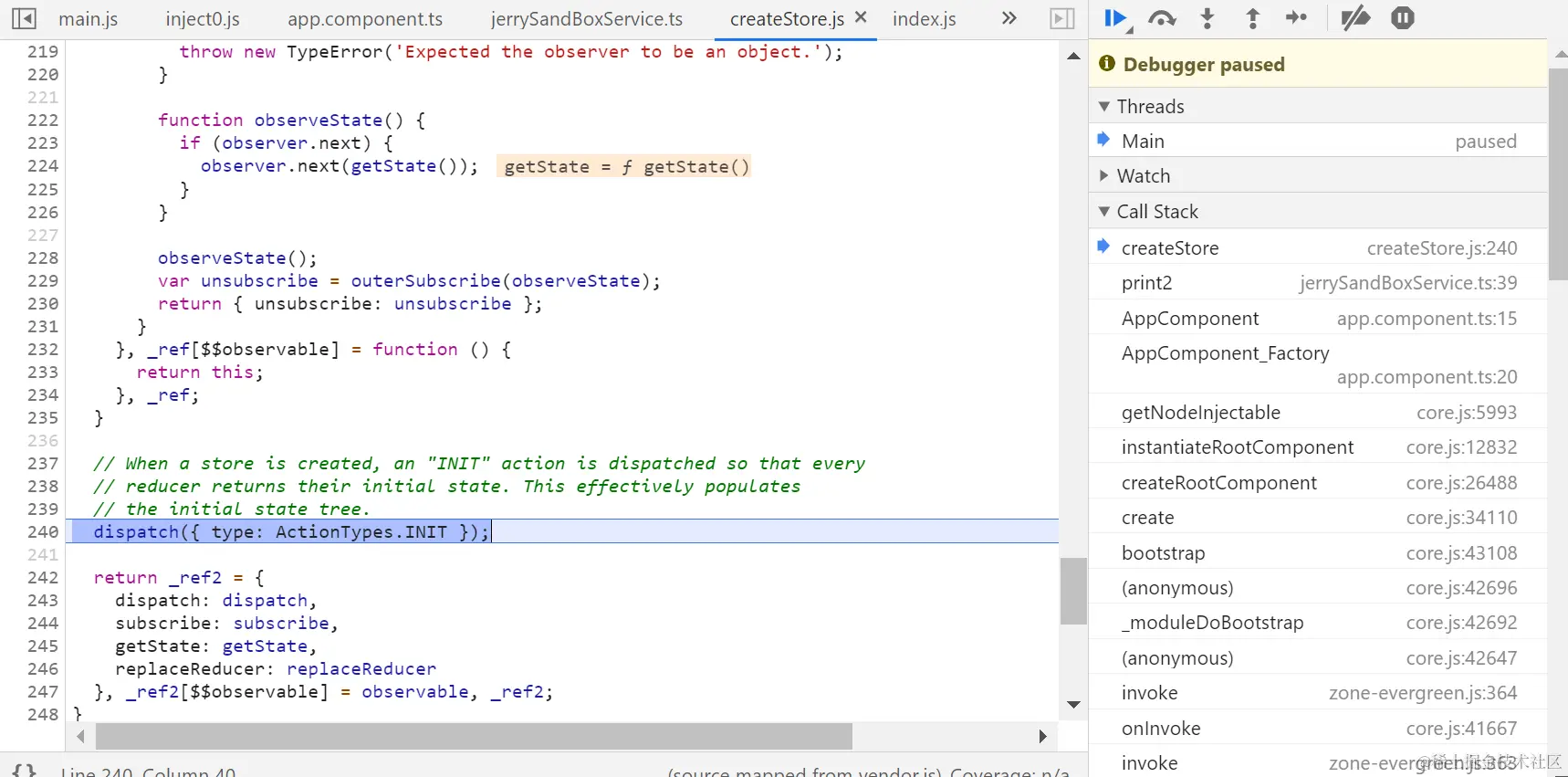Click getState inline value hint

(x=626, y=166)
